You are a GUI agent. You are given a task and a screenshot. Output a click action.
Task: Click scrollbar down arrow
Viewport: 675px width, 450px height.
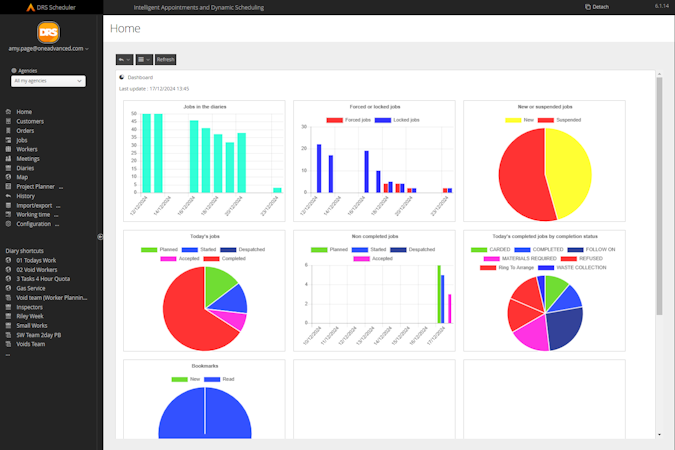(x=659, y=434)
